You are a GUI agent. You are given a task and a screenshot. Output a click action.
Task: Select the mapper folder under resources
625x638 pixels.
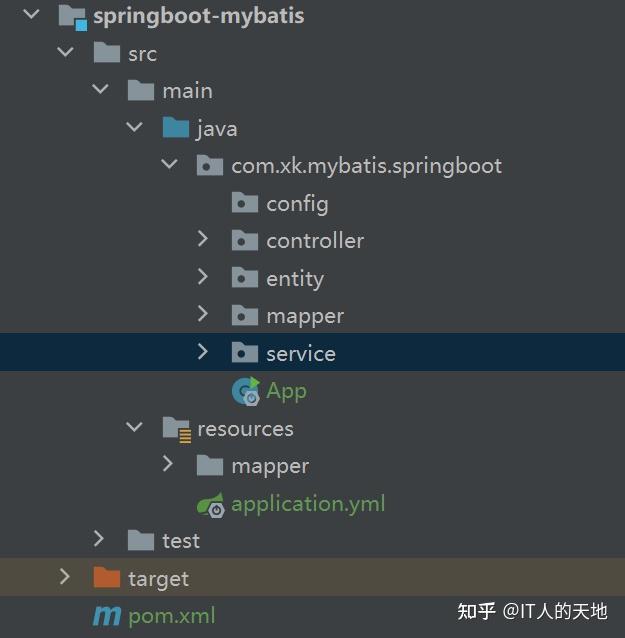[x=270, y=467]
